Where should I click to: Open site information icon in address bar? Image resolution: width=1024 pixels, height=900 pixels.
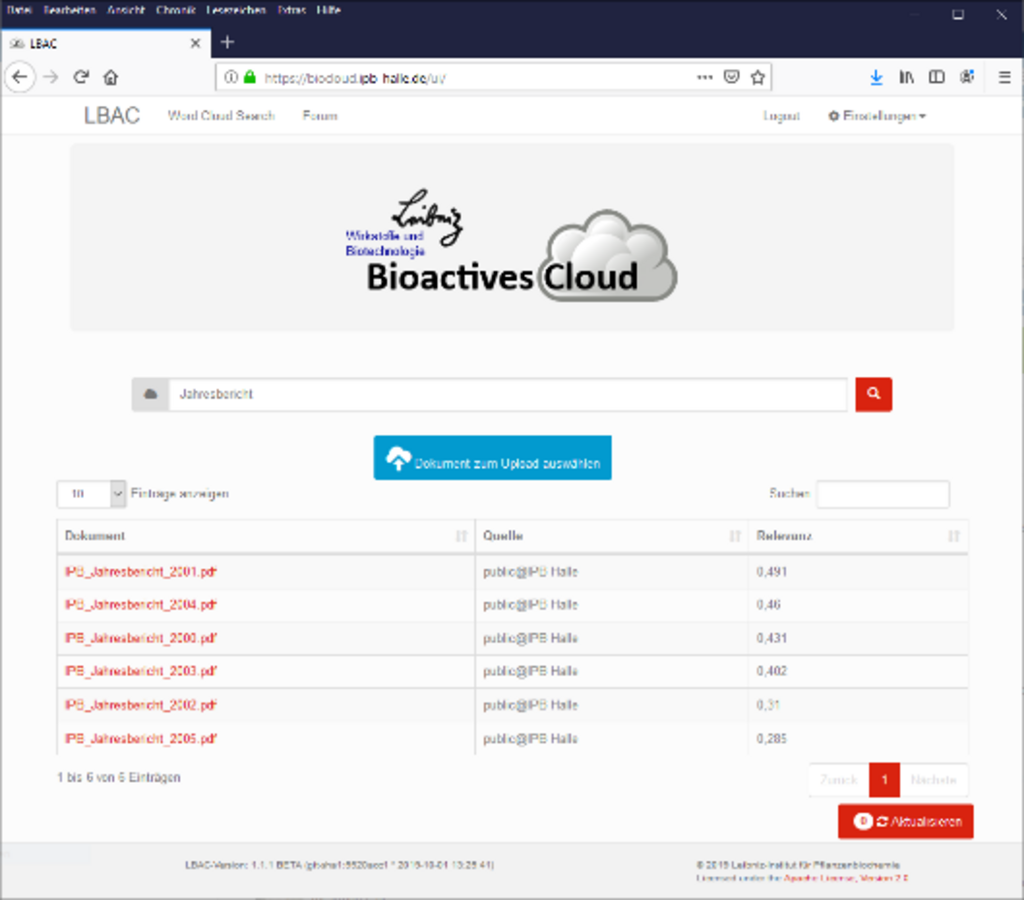[230, 78]
